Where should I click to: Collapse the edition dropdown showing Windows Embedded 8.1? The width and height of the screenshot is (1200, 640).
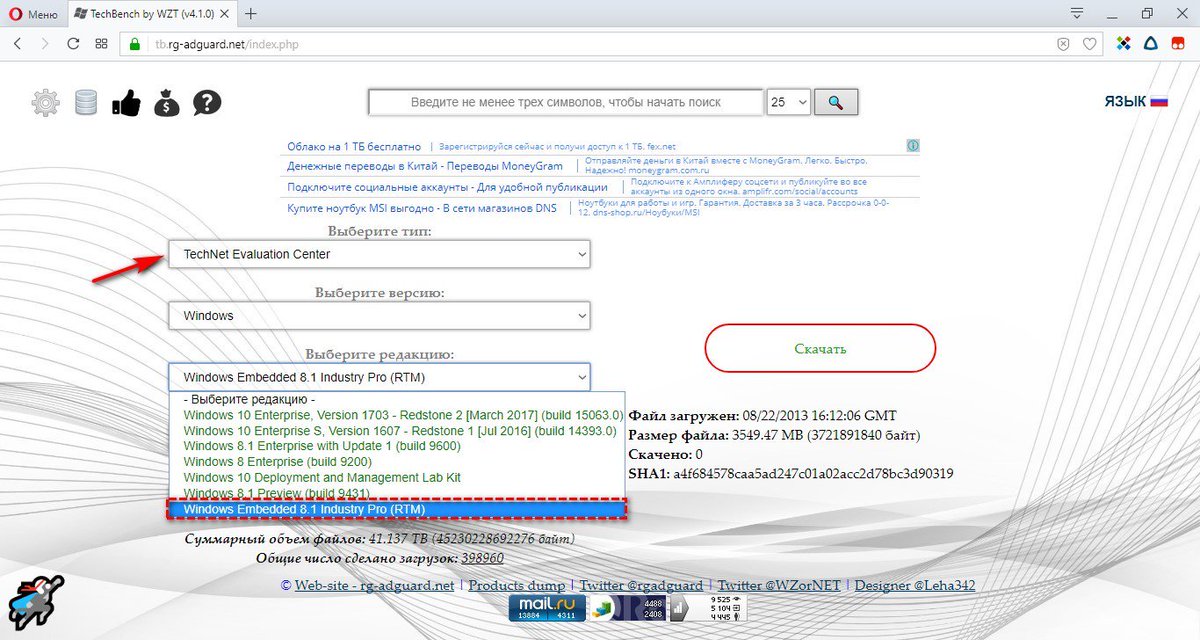coord(379,377)
